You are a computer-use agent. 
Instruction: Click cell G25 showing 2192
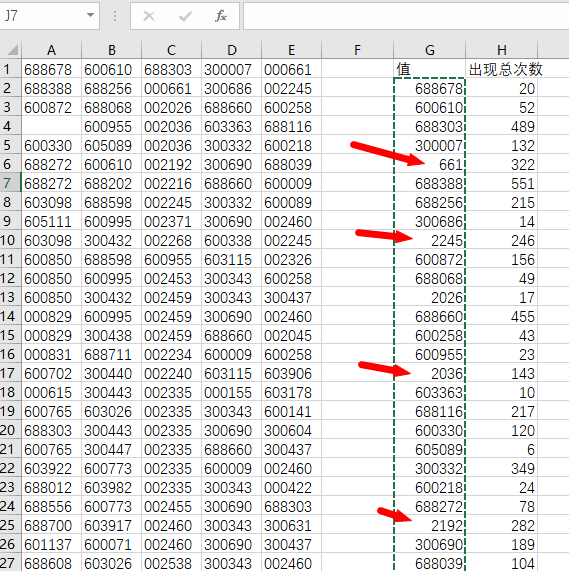click(430, 525)
